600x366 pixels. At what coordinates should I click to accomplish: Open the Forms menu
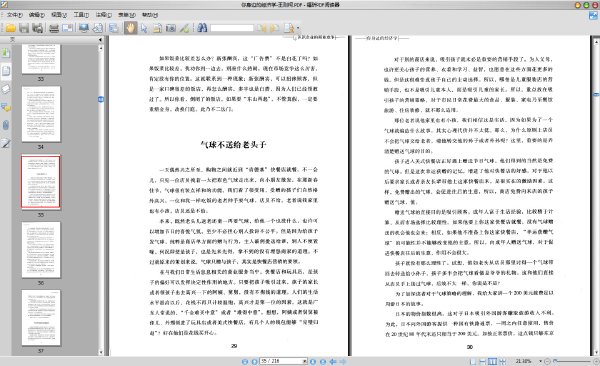[126, 15]
